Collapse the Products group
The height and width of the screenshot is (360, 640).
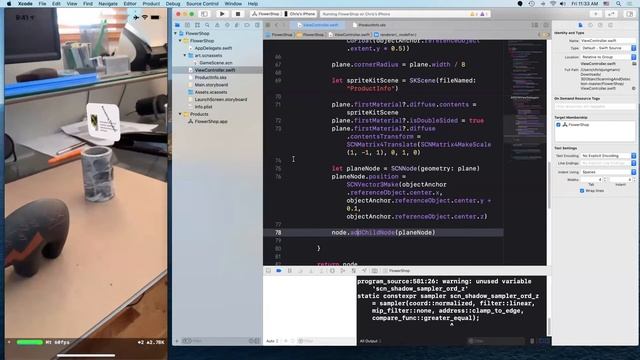(x=180, y=114)
